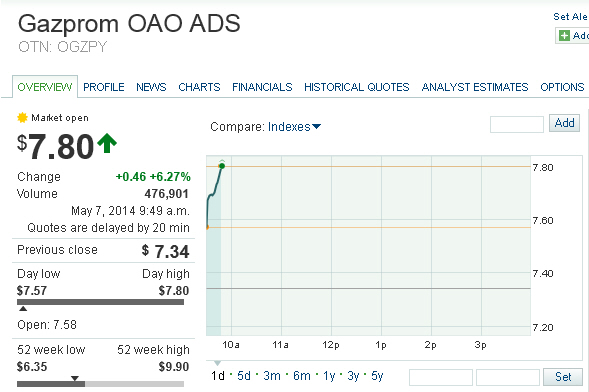Click the day range triangle marker
Image resolution: width=589 pixels, height=392 pixels.
coord(23,309)
